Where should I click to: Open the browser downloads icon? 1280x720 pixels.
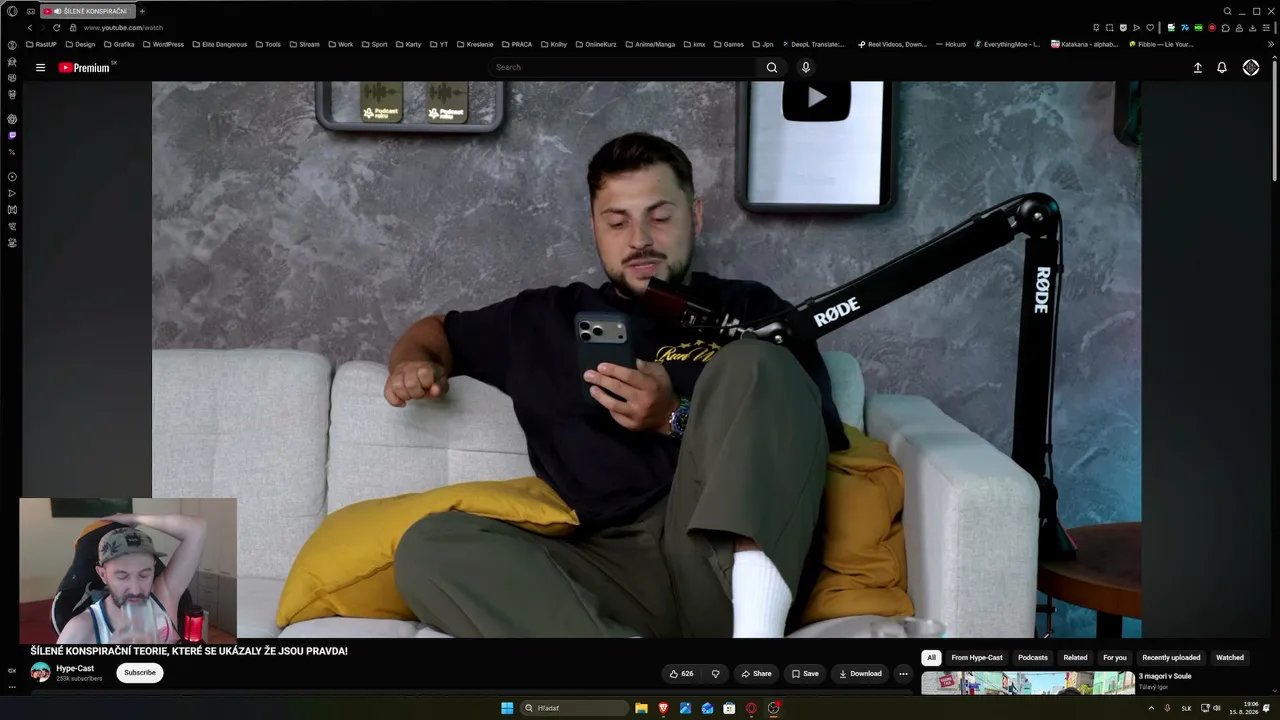coord(1252,28)
